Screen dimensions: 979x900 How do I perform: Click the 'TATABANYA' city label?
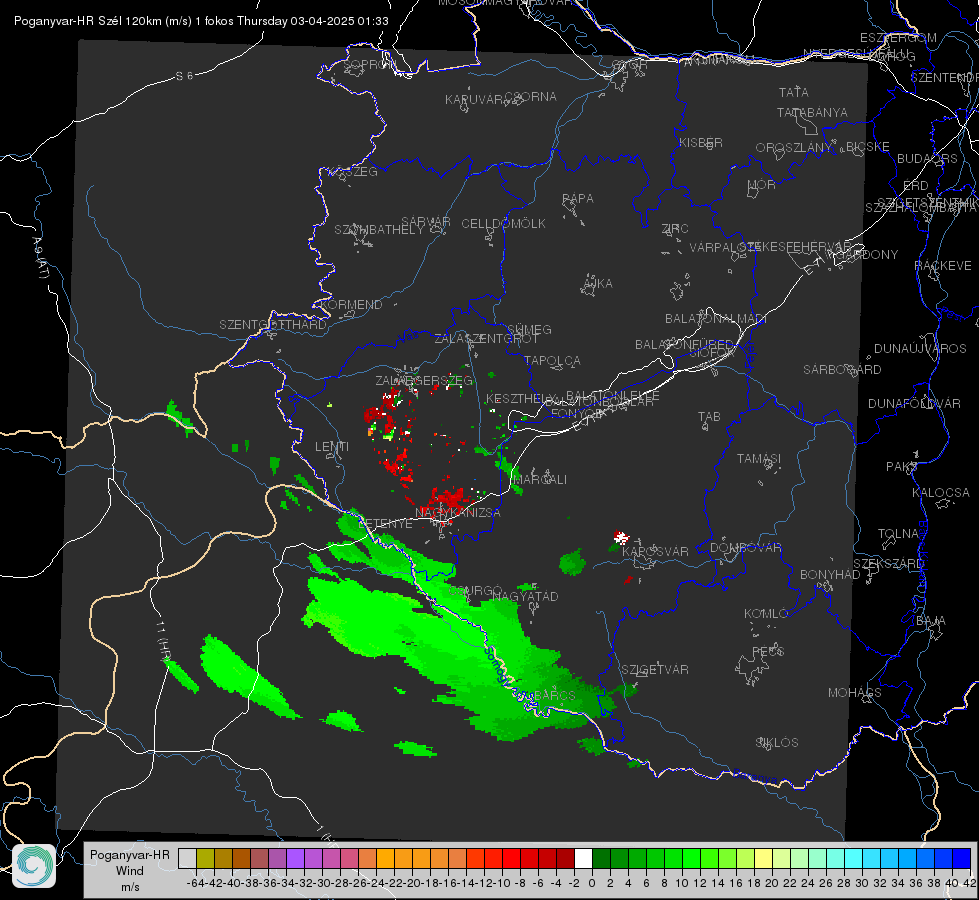pos(812,112)
